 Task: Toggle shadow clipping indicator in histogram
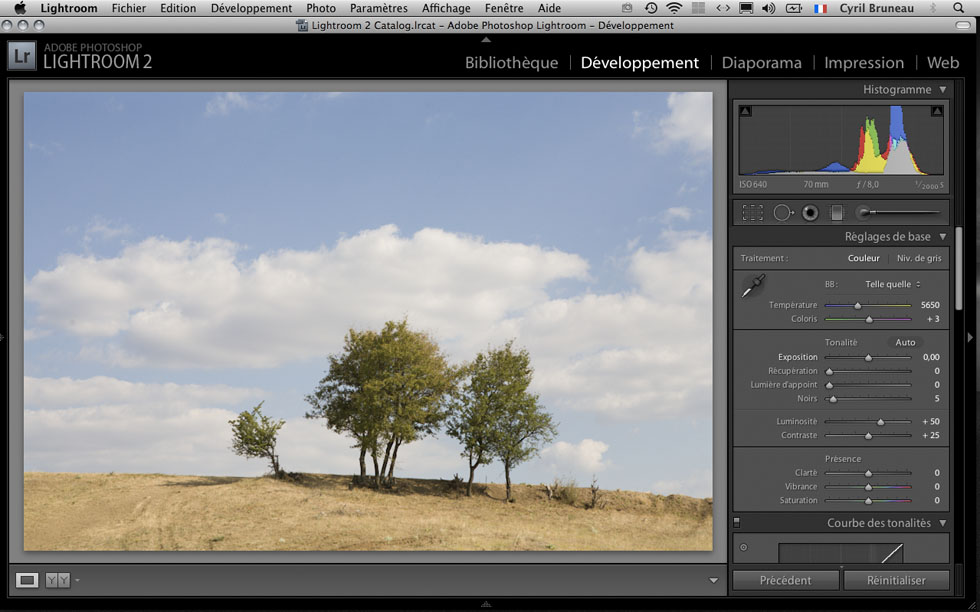coord(745,111)
